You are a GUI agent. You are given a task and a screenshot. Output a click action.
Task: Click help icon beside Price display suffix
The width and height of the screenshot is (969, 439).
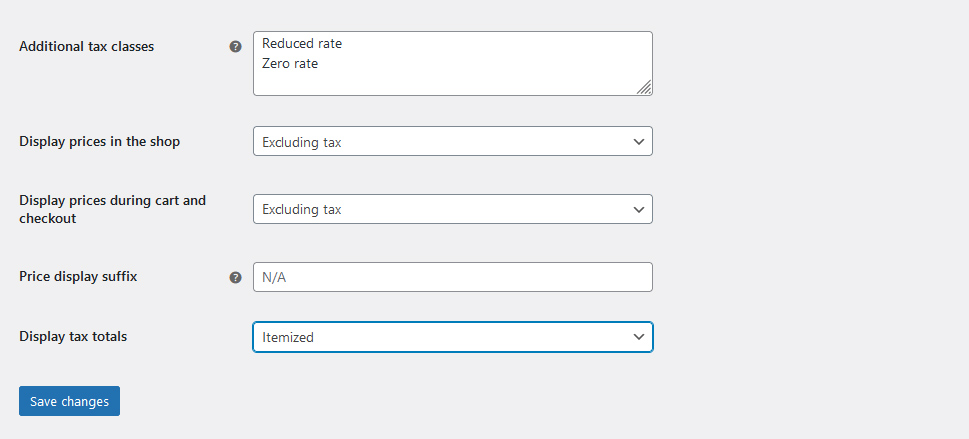coord(236,277)
